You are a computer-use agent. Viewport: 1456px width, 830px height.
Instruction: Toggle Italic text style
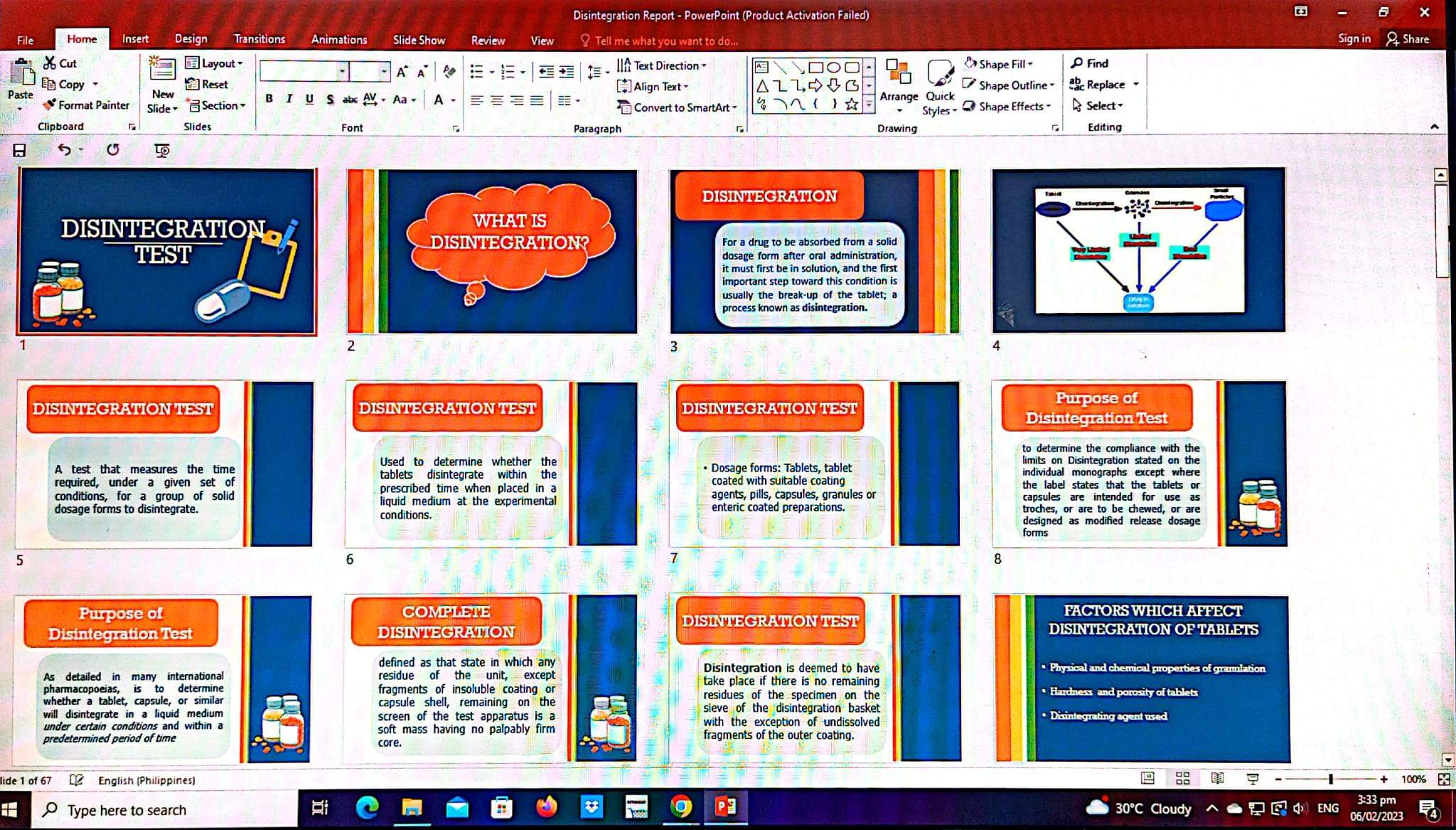pos(289,99)
